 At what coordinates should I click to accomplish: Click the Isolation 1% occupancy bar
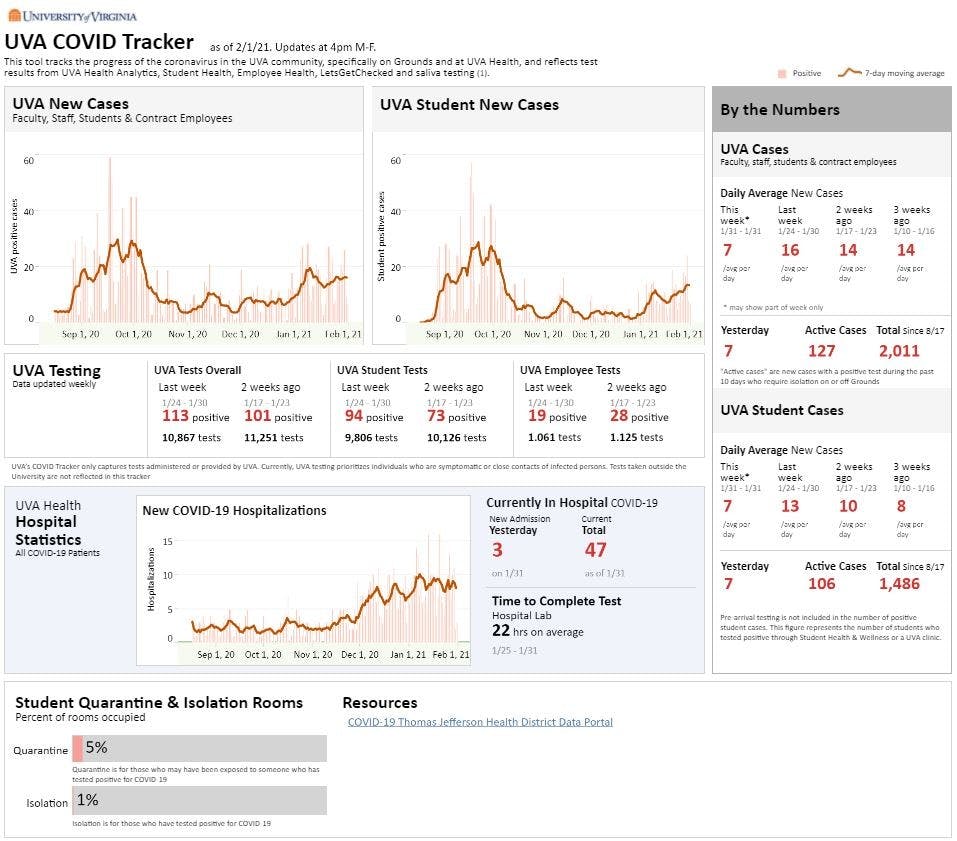point(200,800)
